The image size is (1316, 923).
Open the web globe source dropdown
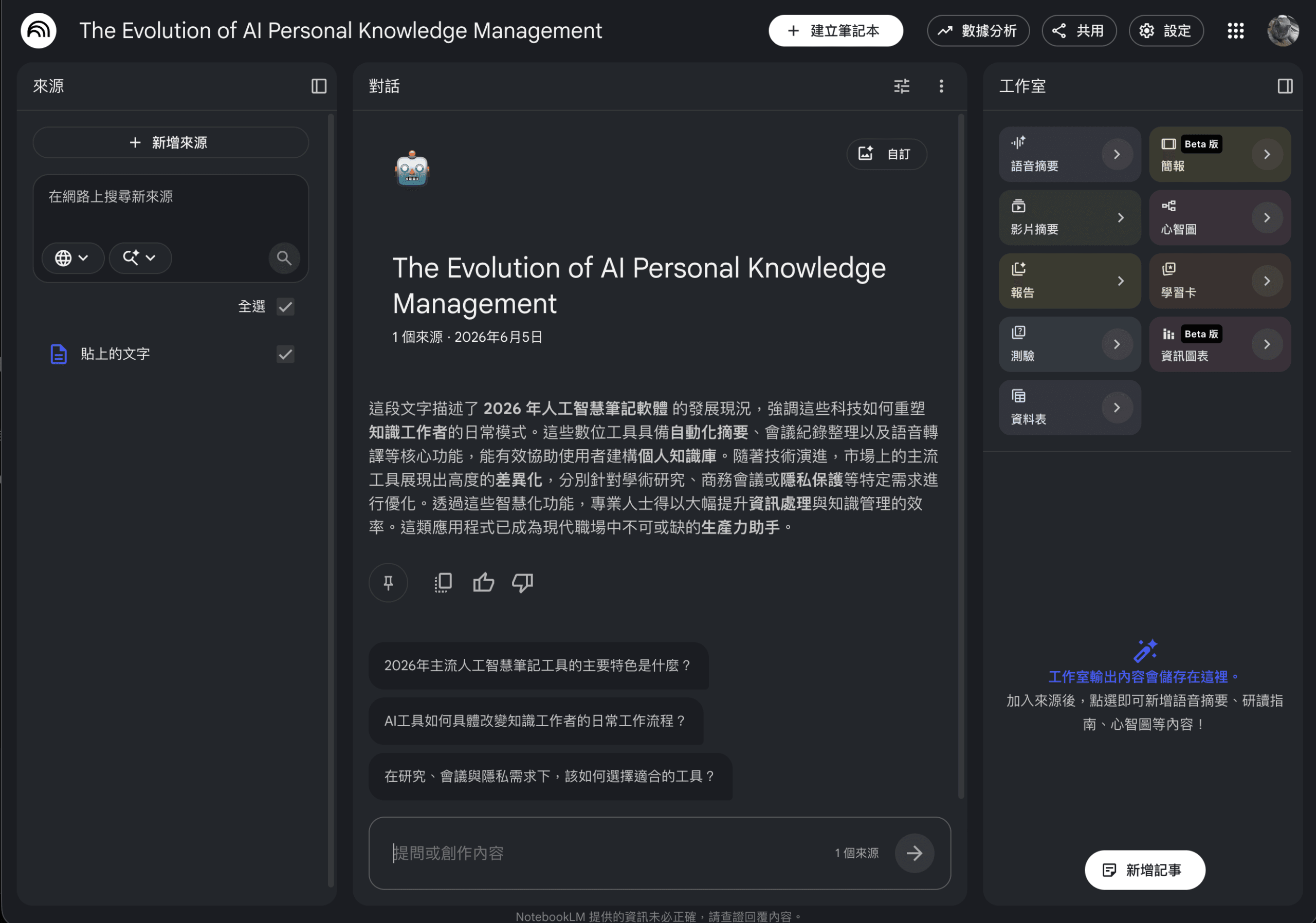(x=73, y=258)
